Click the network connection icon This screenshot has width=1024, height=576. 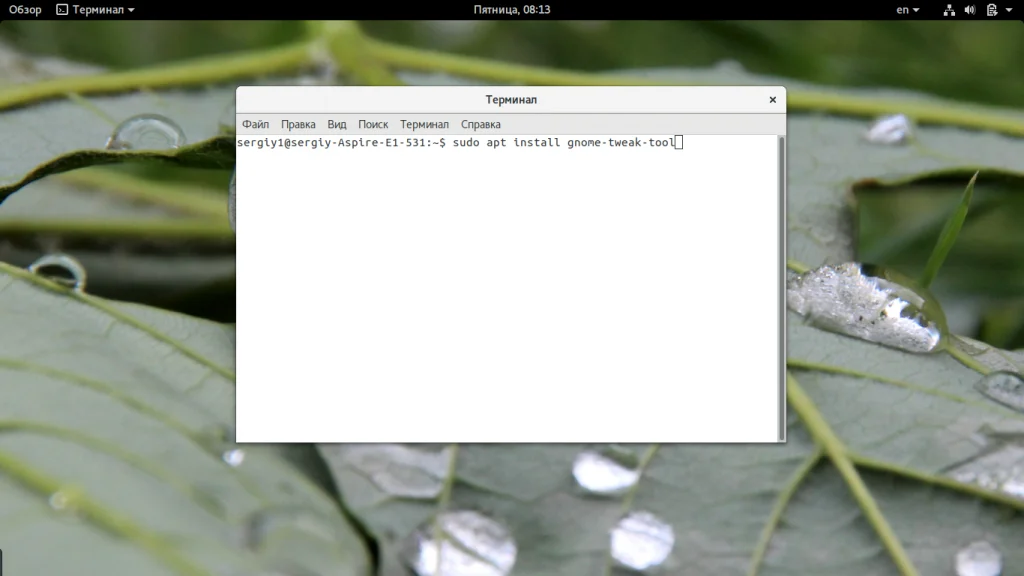(x=949, y=10)
